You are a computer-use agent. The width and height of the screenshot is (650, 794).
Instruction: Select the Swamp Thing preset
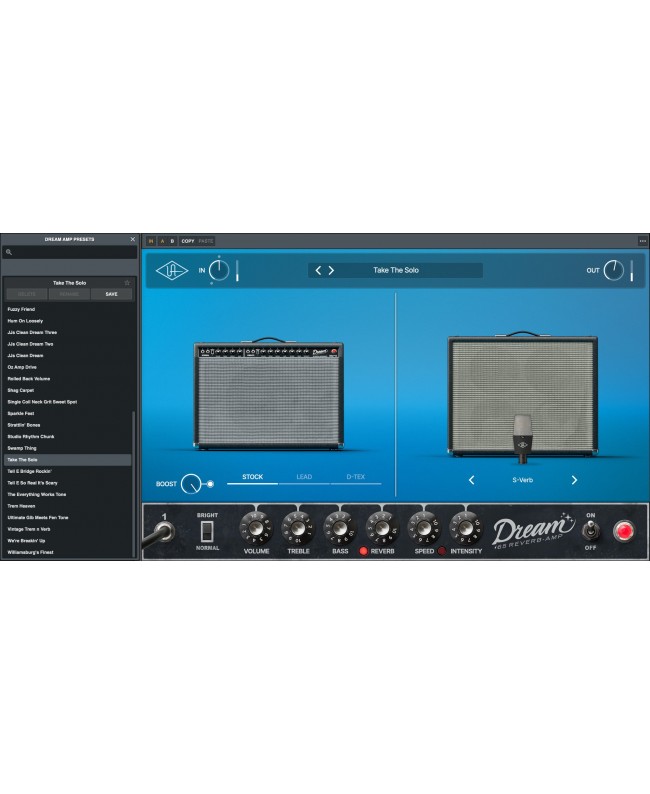[67, 448]
